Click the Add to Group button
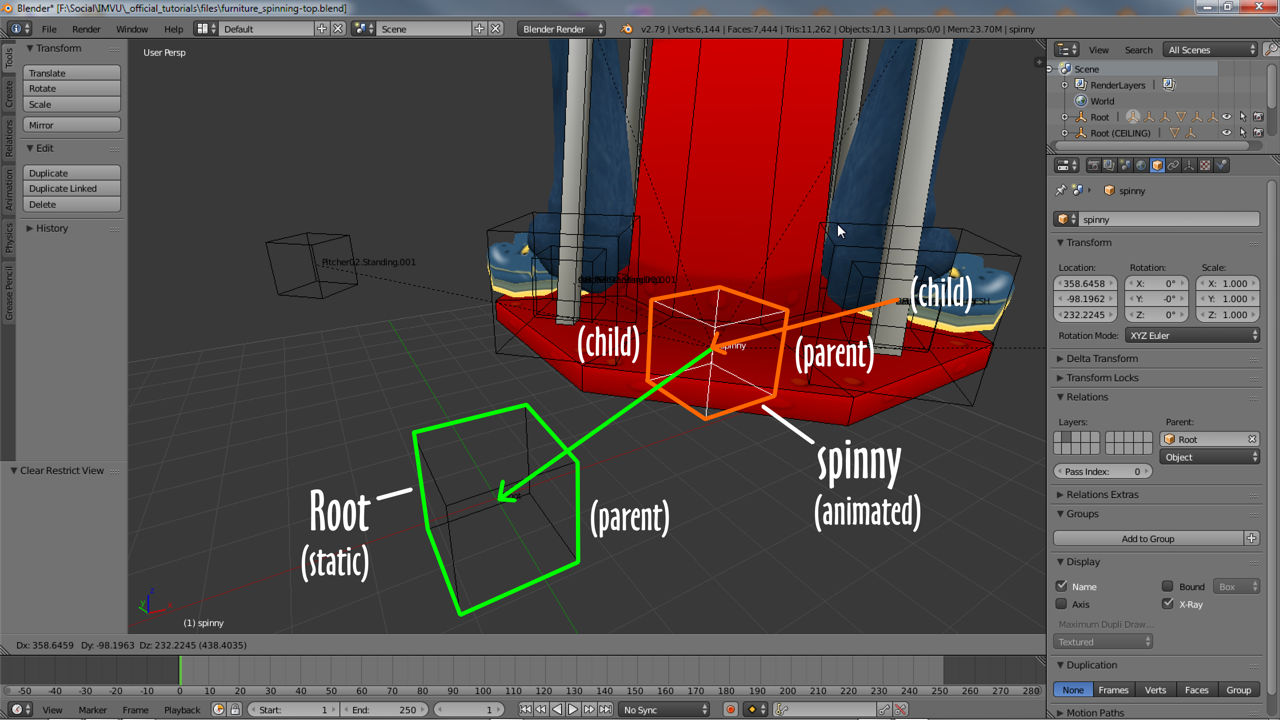The width and height of the screenshot is (1280, 720). click(x=1148, y=538)
